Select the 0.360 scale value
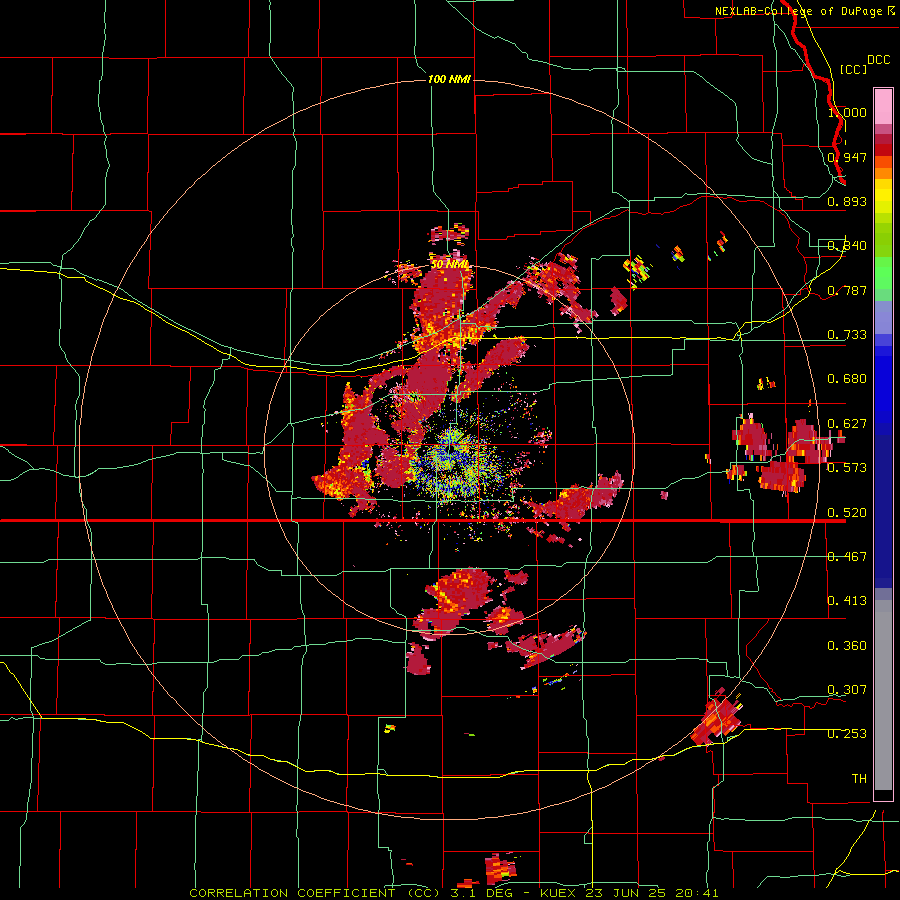The width and height of the screenshot is (900, 900). (x=847, y=646)
